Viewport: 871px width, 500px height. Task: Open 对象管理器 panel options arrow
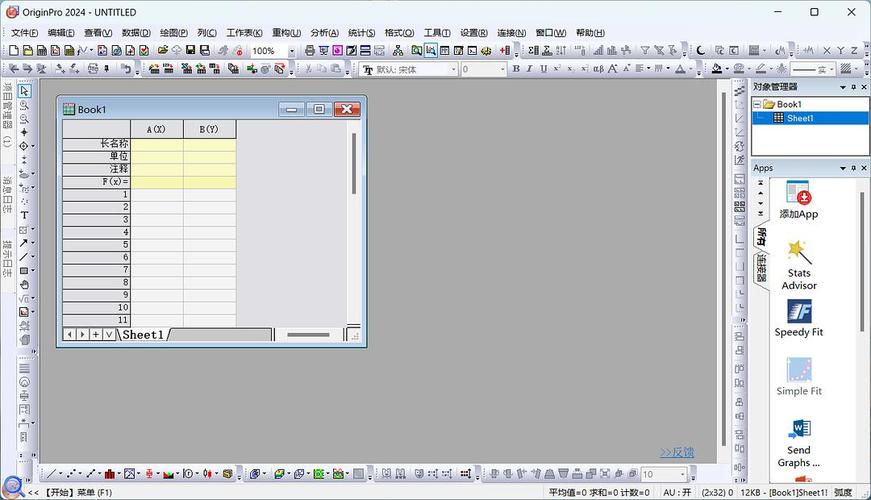tap(843, 87)
